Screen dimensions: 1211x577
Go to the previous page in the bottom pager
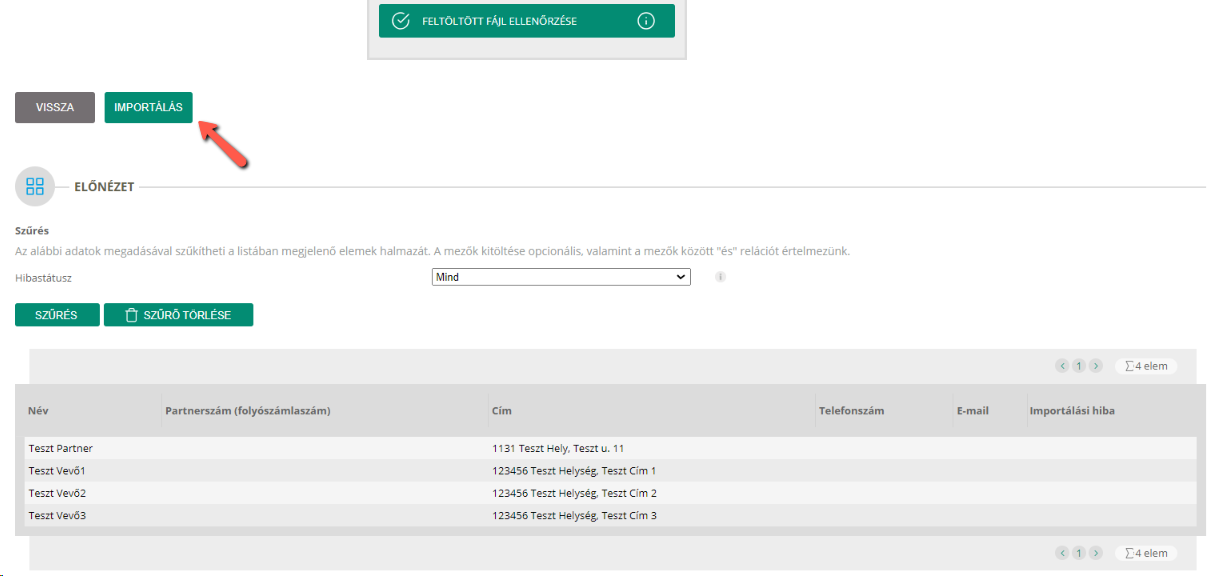point(1062,553)
